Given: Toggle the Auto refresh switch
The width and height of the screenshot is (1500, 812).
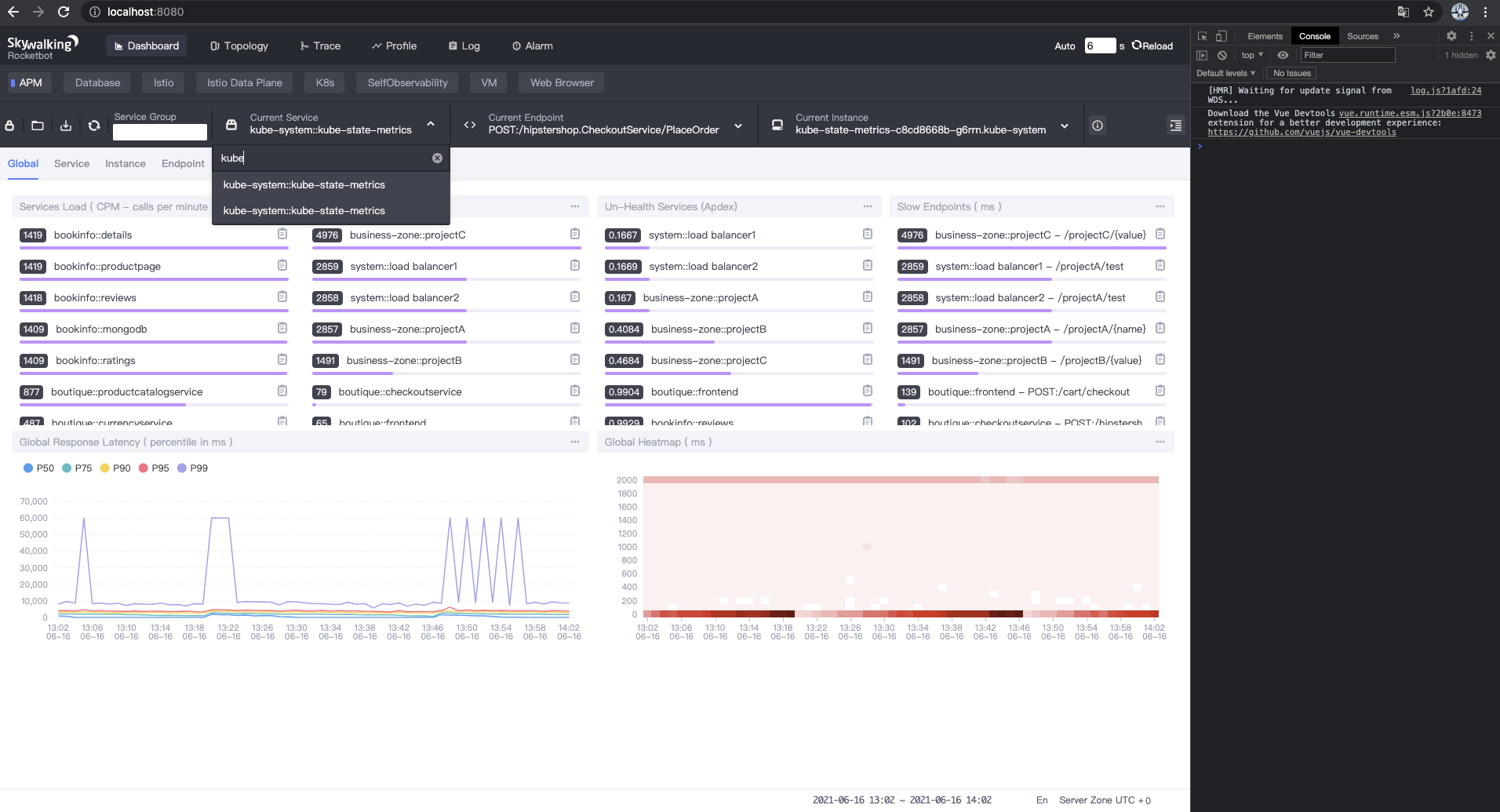Looking at the screenshot, I should click(x=1065, y=46).
